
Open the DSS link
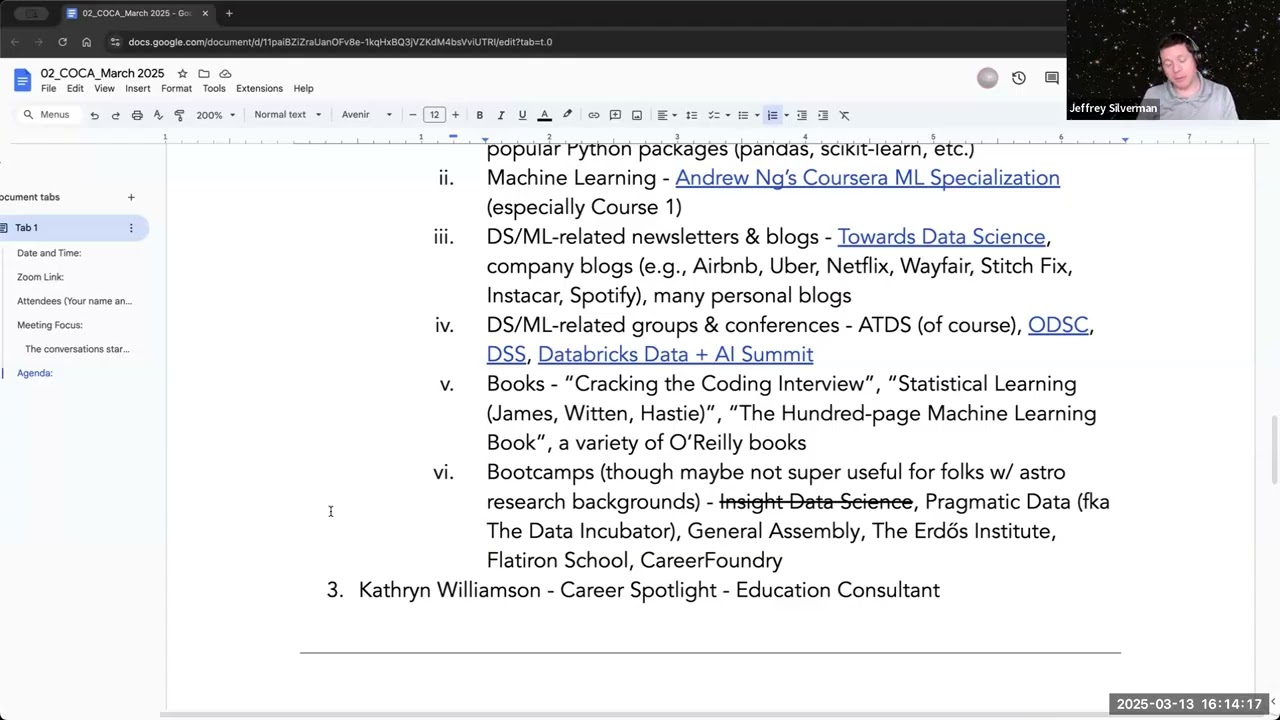point(506,355)
